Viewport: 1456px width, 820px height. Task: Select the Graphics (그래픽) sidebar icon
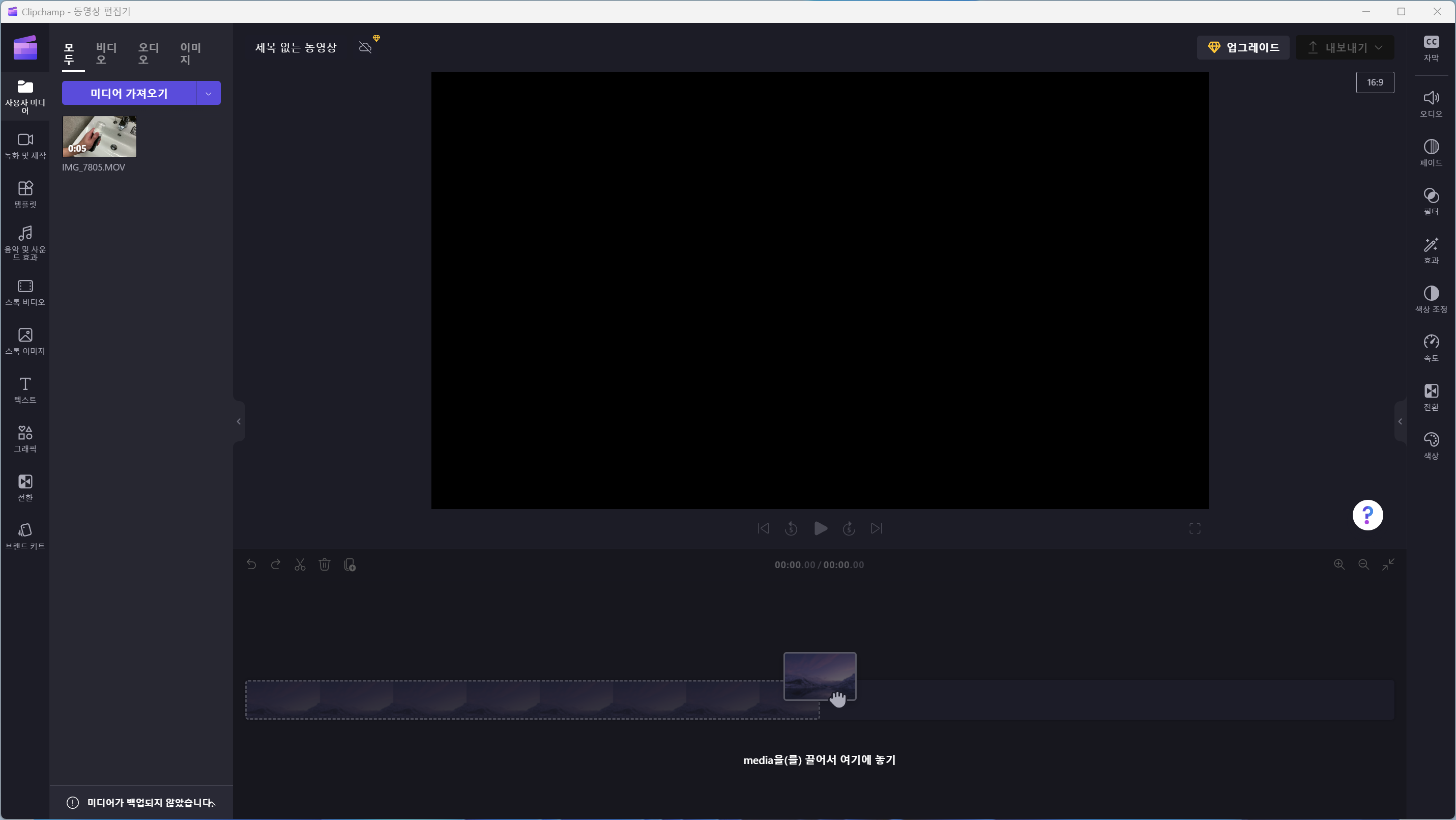click(25, 439)
